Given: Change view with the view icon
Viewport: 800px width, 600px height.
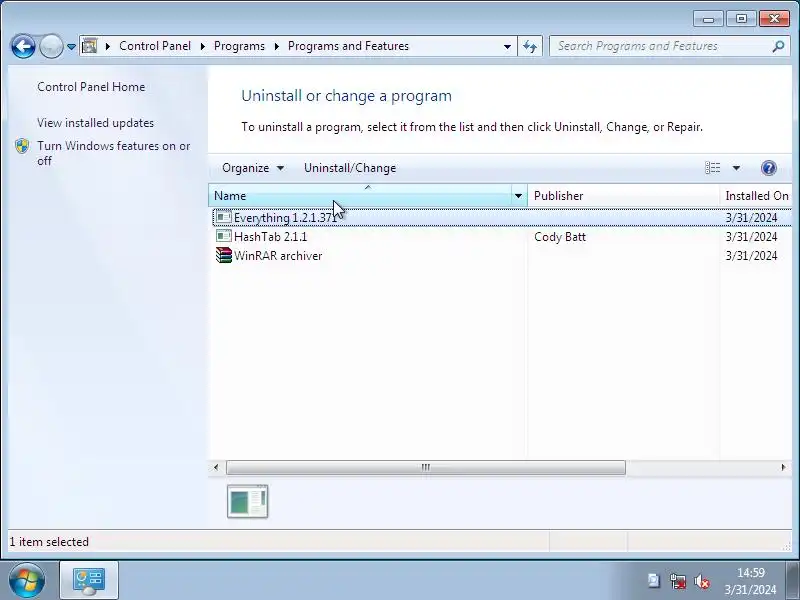Looking at the screenshot, I should pos(712,168).
